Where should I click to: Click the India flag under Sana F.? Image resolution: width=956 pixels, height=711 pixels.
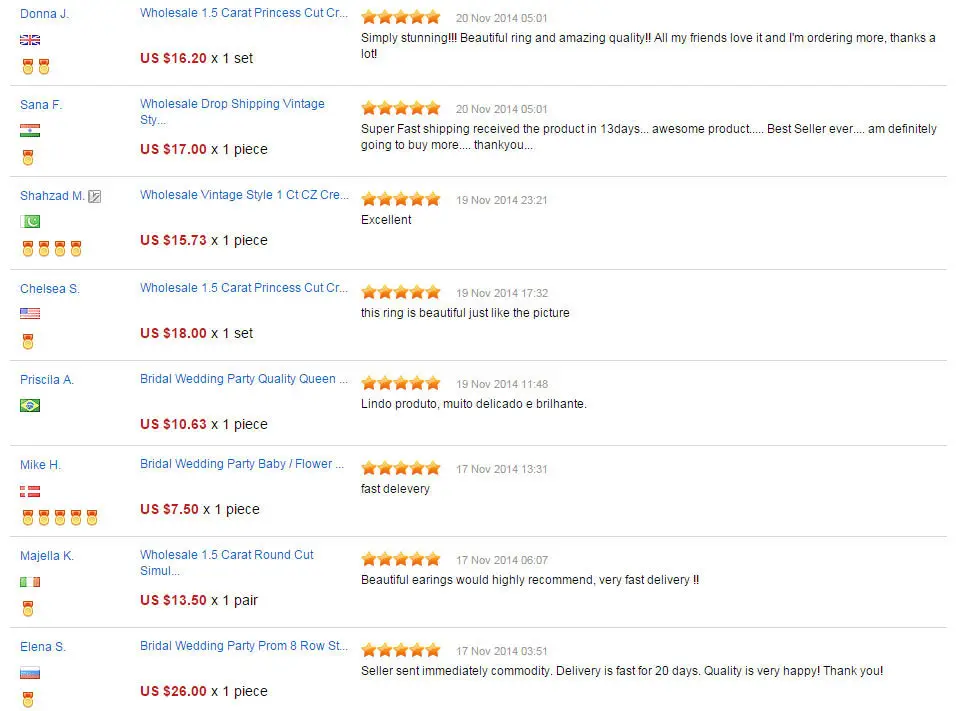coord(30,130)
